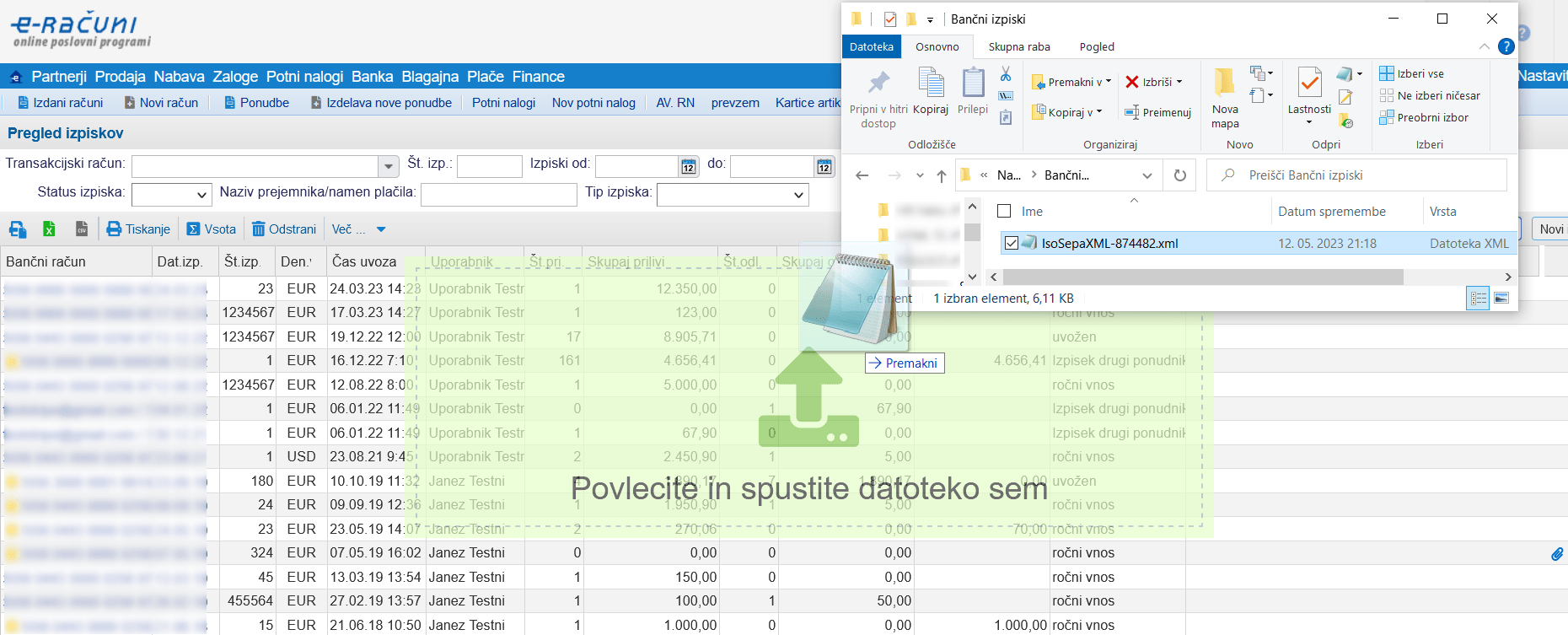Open the Status izpiska dropdown
The width and height of the screenshot is (1568, 635).
(x=201, y=196)
